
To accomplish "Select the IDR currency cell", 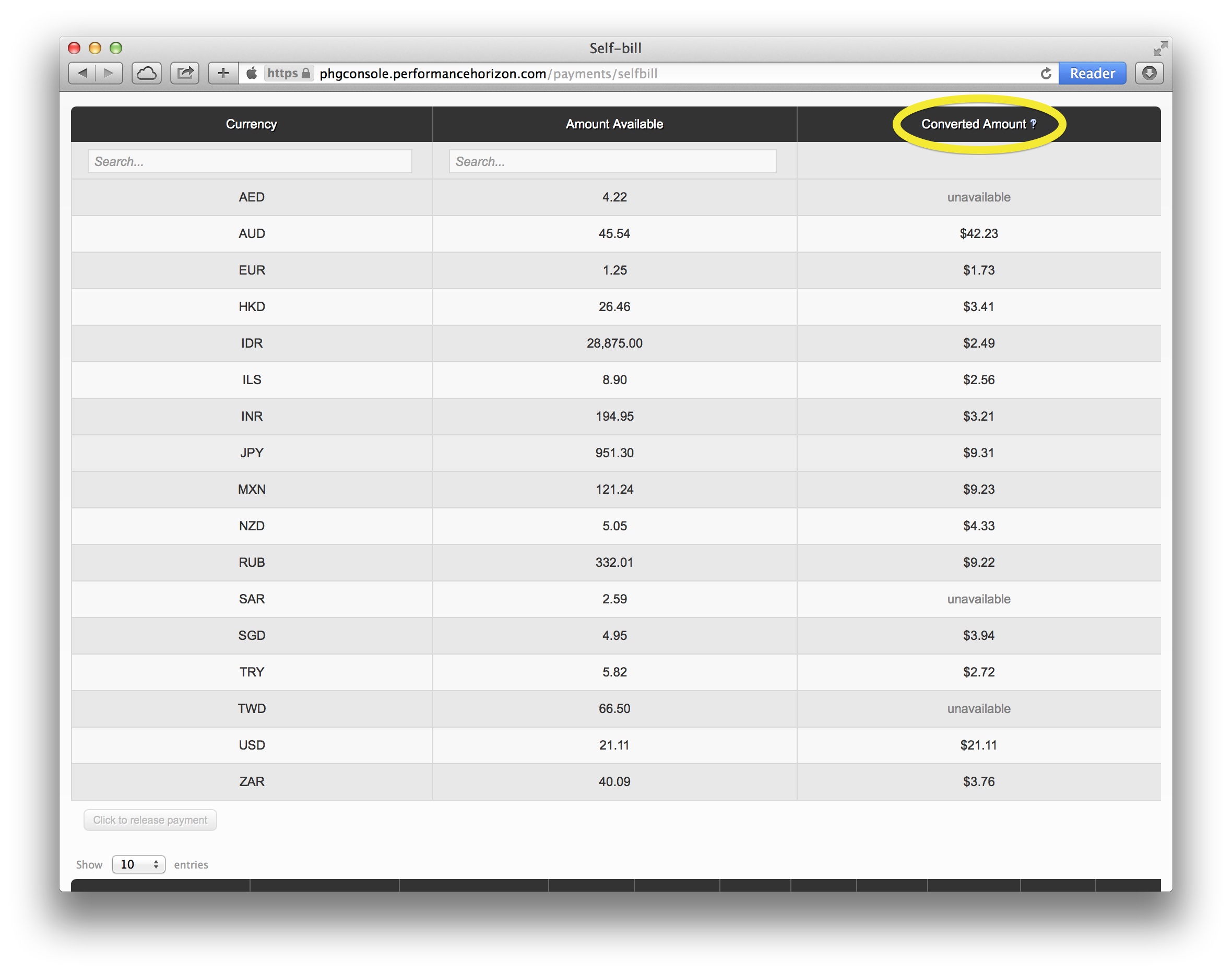I will tap(252, 343).
